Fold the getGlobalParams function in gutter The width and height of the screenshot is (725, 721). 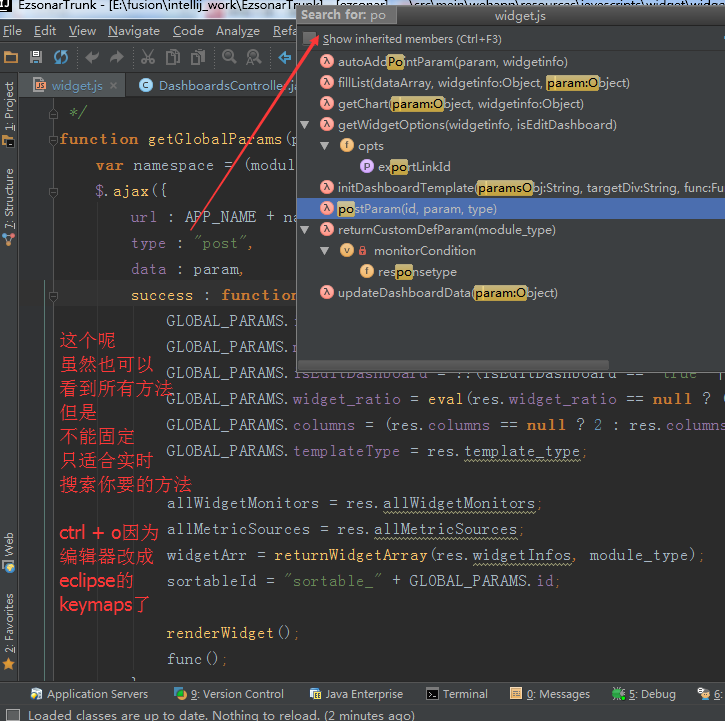pos(53,139)
